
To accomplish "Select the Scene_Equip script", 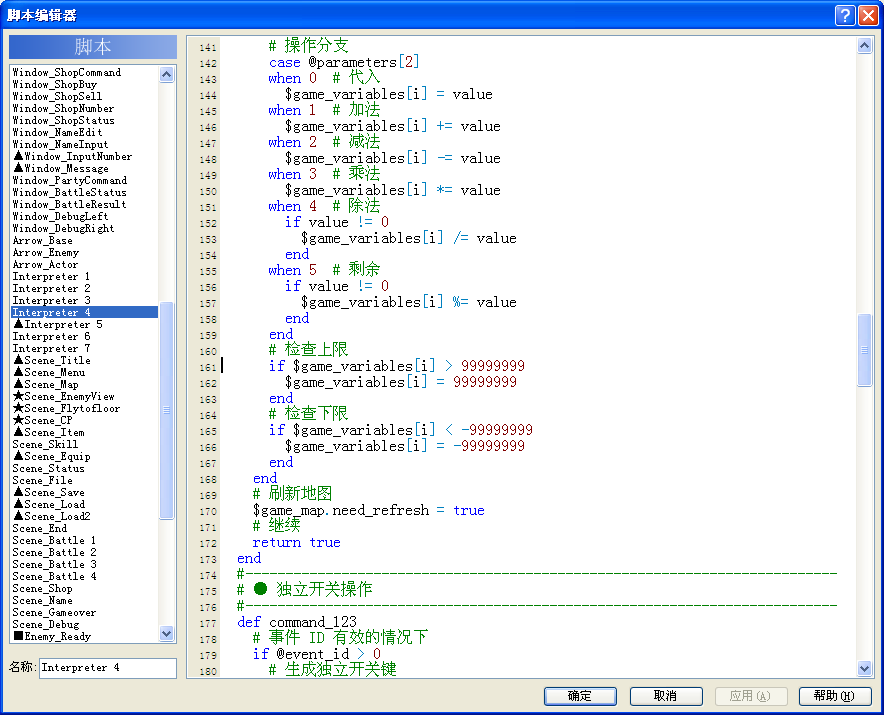I will pos(85,457).
